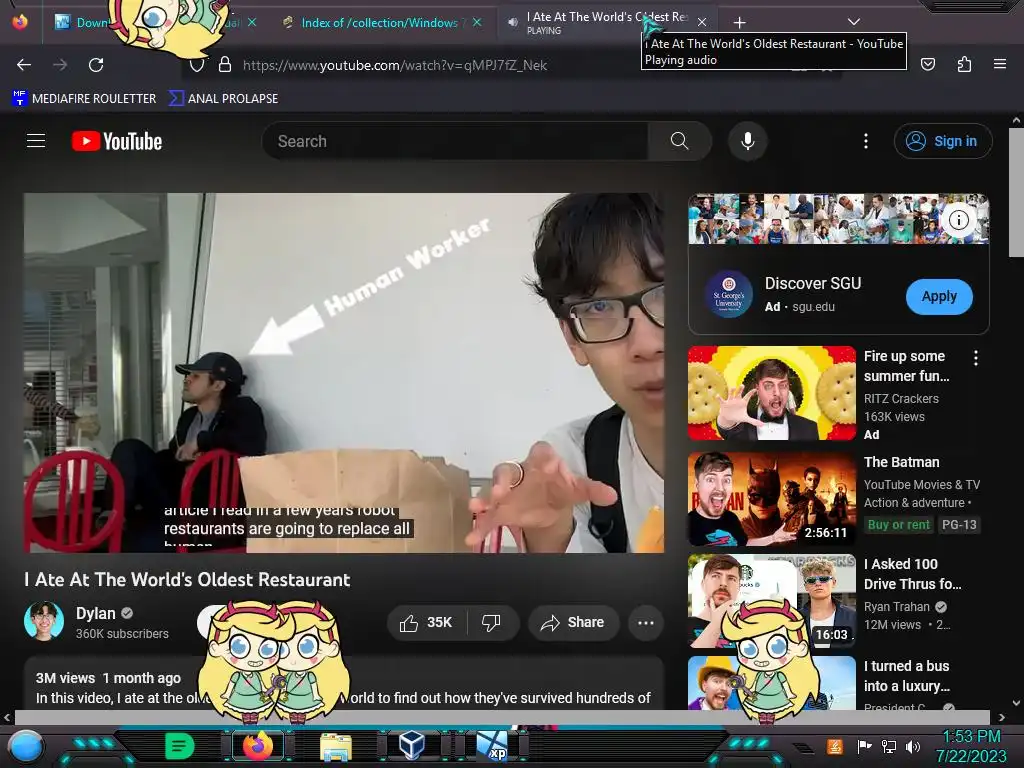The height and width of the screenshot is (768, 1024).
Task: Click the site security padlock icon
Action: [x=225, y=65]
